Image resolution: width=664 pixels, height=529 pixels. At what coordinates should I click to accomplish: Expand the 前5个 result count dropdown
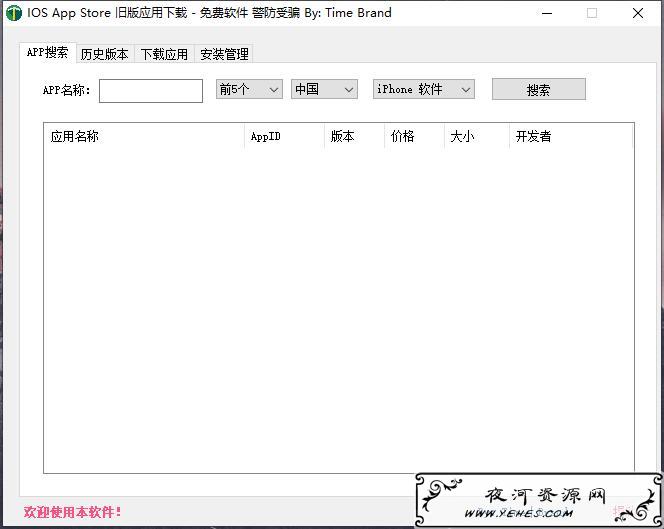click(249, 89)
